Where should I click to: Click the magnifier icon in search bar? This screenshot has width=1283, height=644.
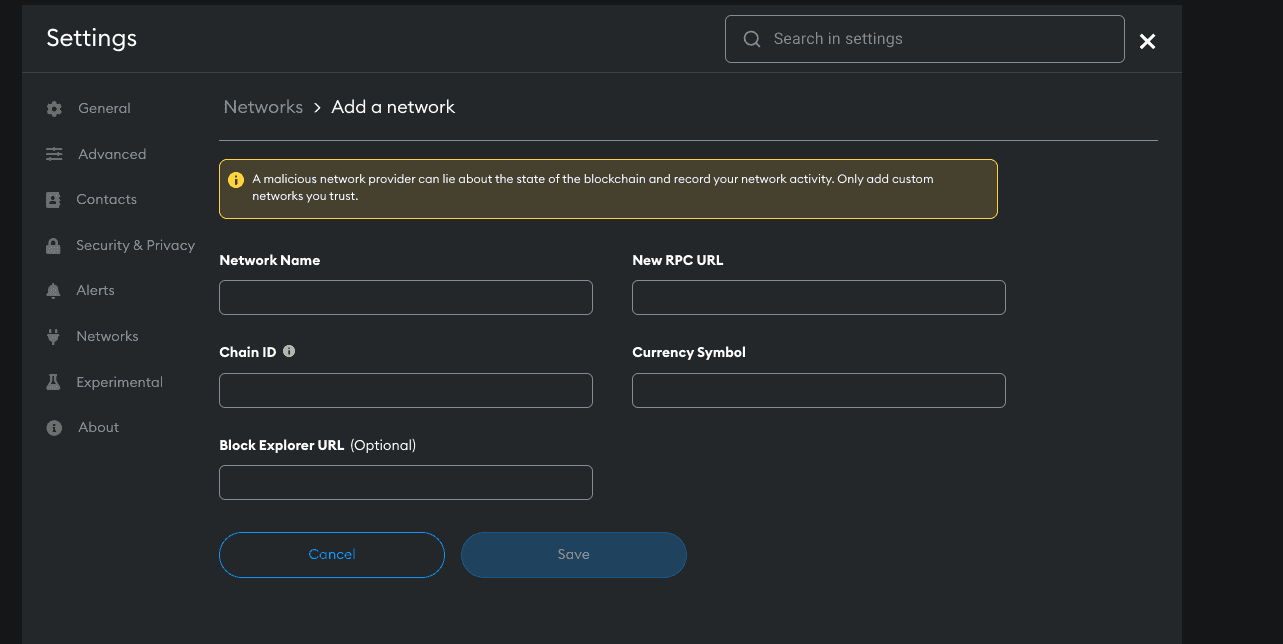point(752,39)
